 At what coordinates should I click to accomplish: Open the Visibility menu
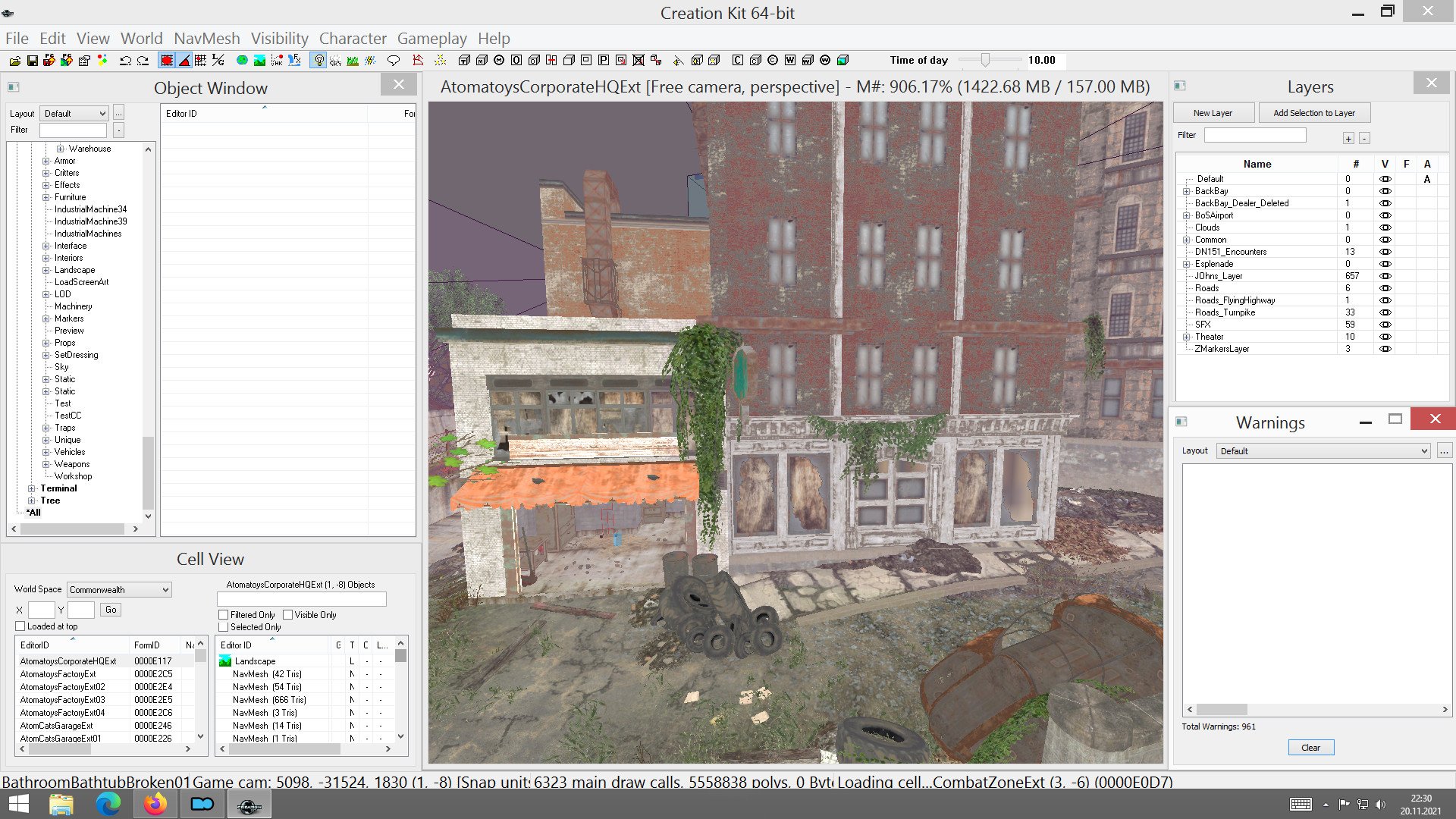[280, 39]
